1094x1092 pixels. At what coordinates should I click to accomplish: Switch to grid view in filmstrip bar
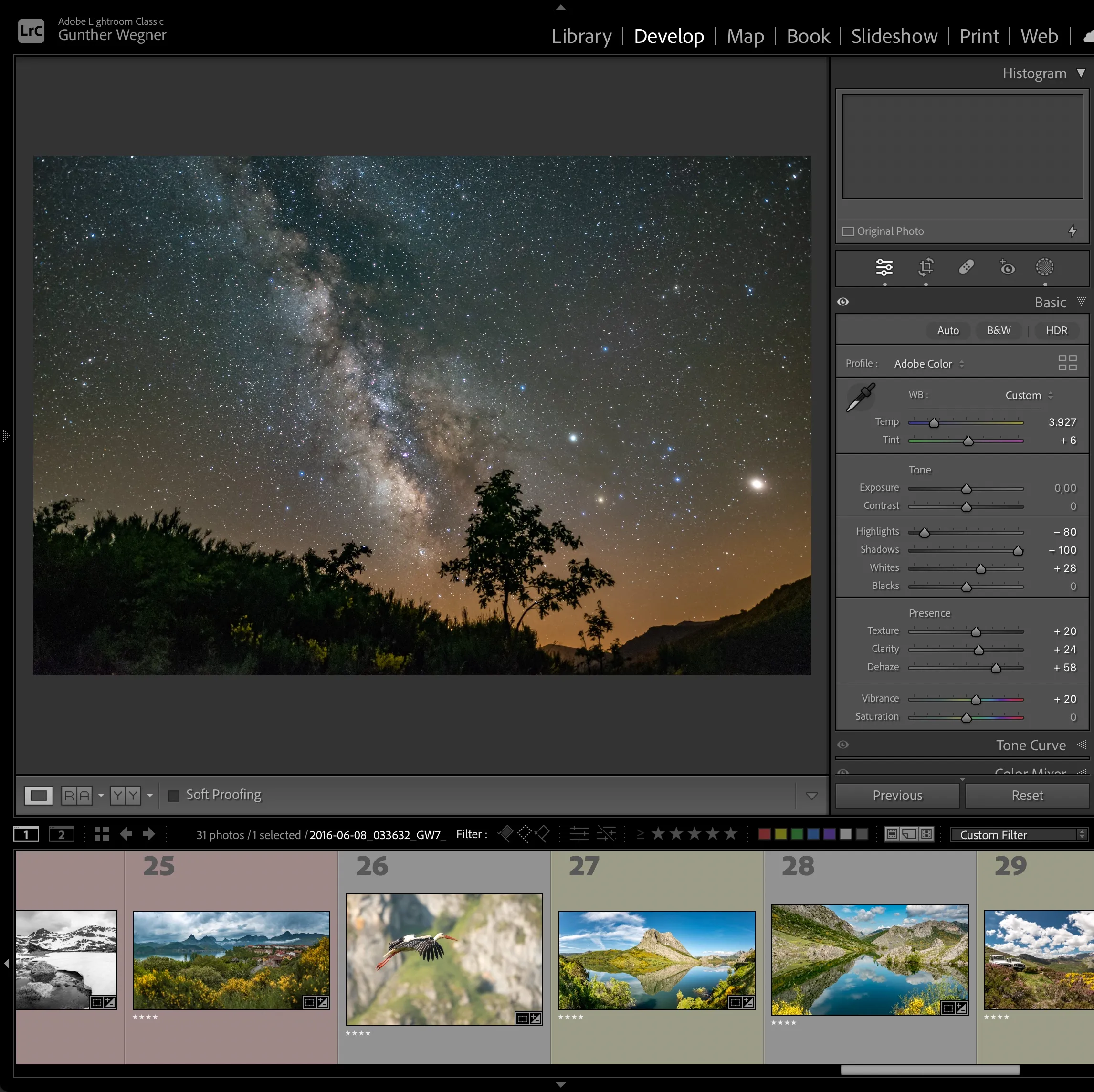pyautogui.click(x=101, y=834)
